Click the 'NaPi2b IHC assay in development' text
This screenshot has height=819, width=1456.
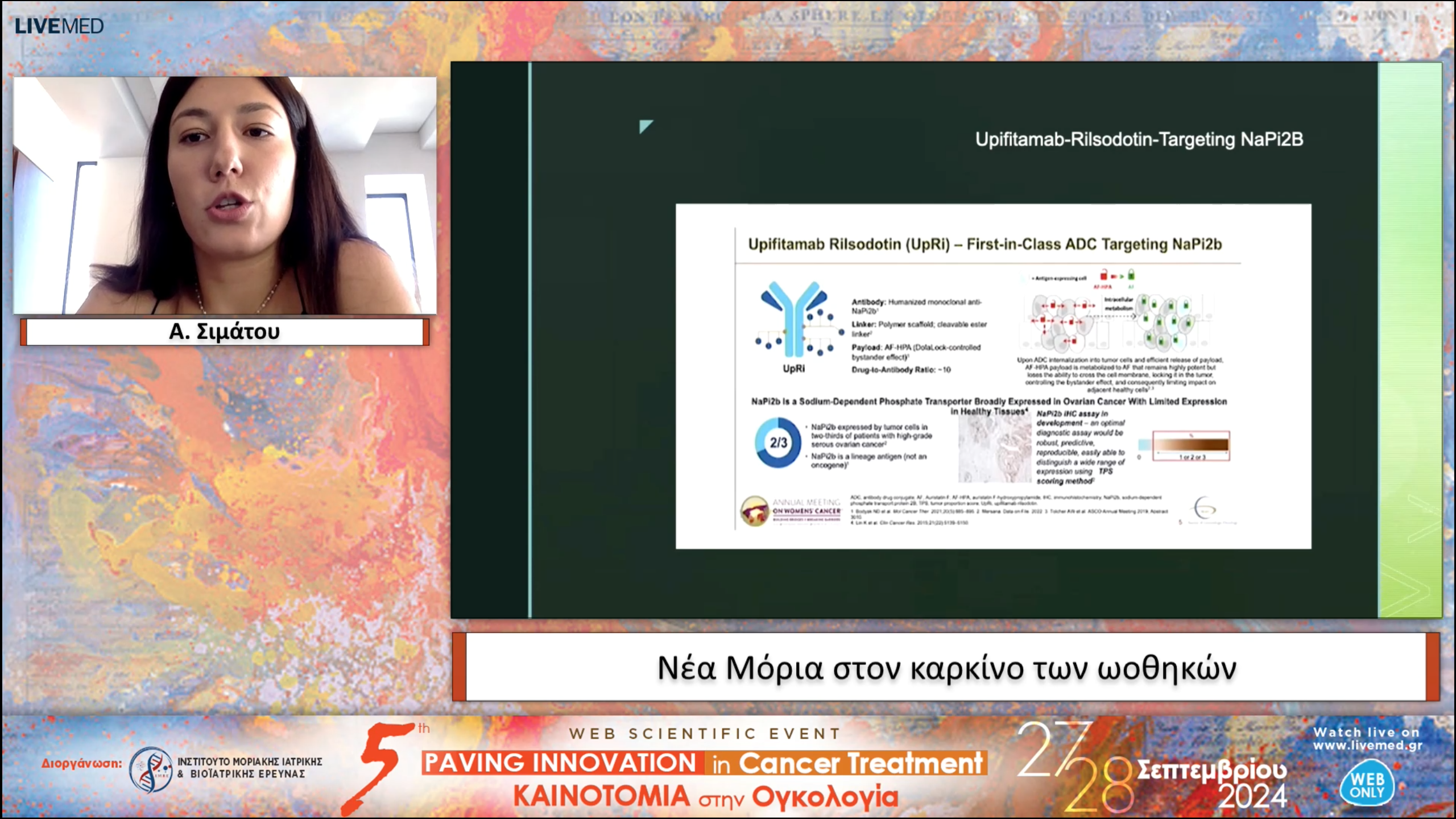1080,448
